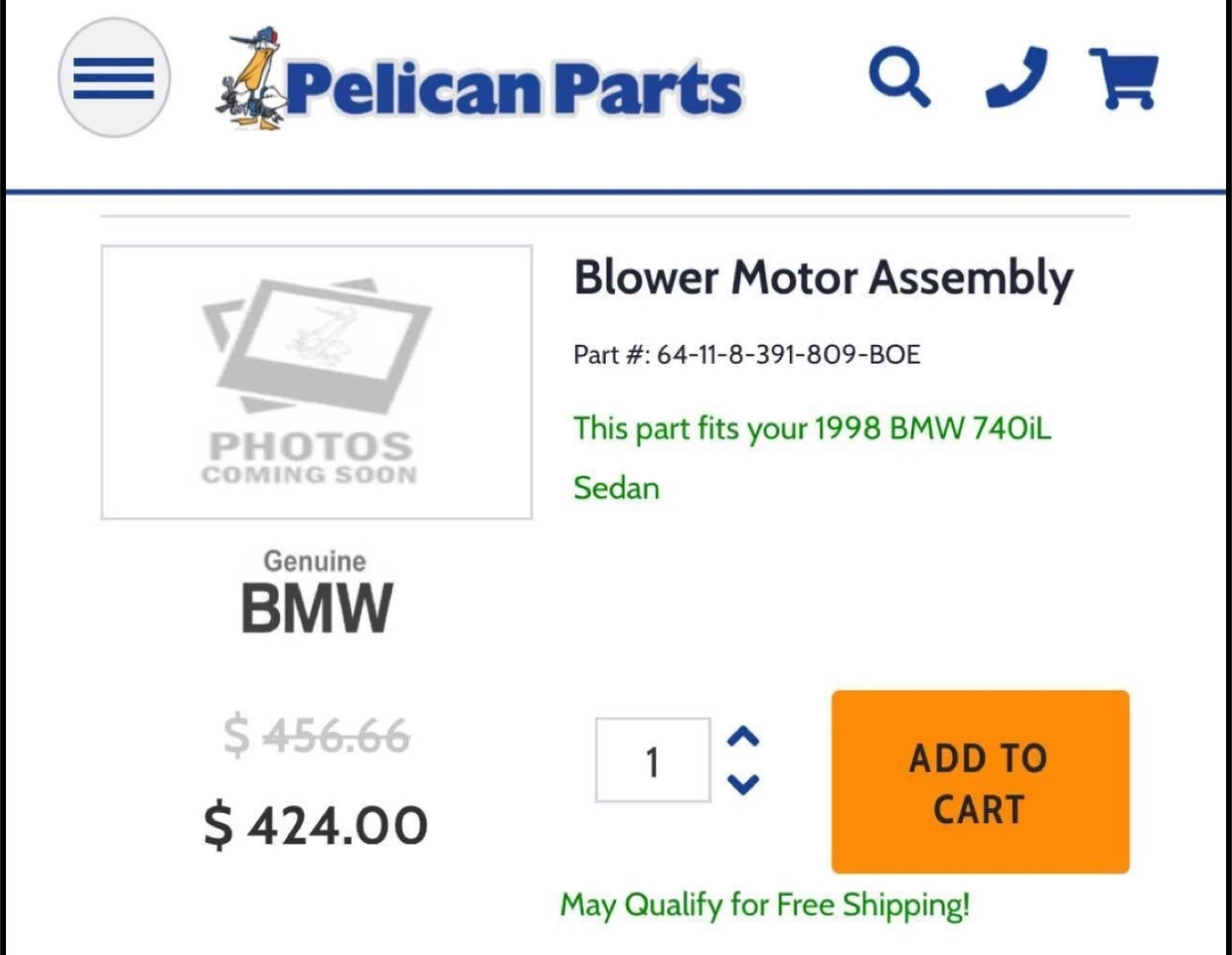
Task: Increase quantity with the up chevron
Action: tap(743, 737)
